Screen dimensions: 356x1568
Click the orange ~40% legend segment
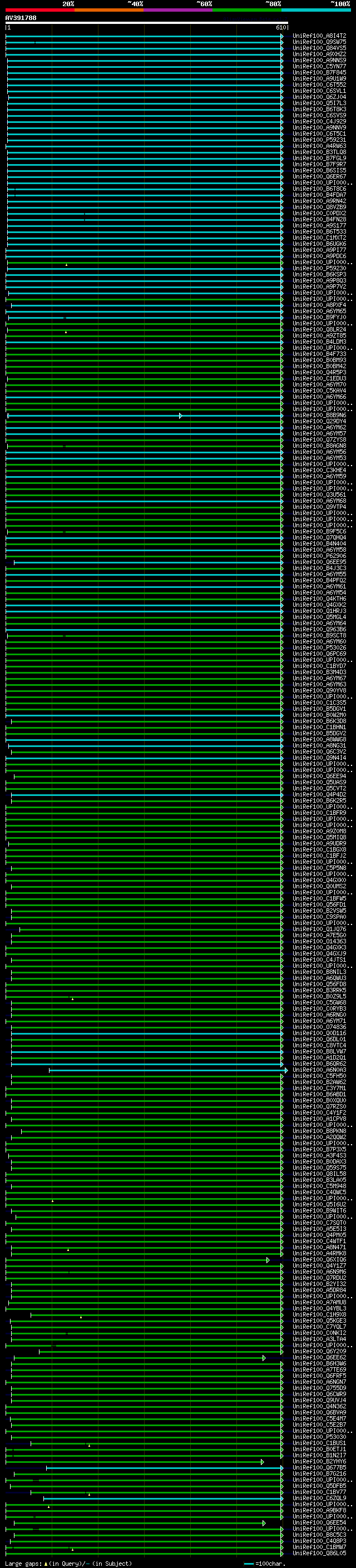click(x=109, y=10)
